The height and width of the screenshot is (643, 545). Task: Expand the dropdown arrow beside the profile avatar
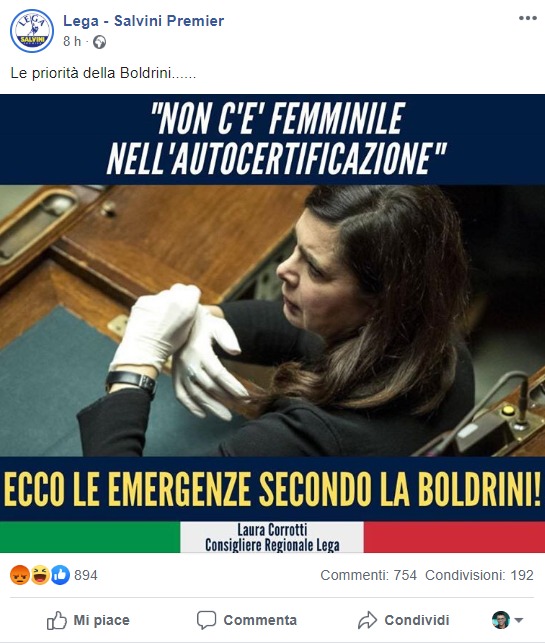[x=519, y=620]
